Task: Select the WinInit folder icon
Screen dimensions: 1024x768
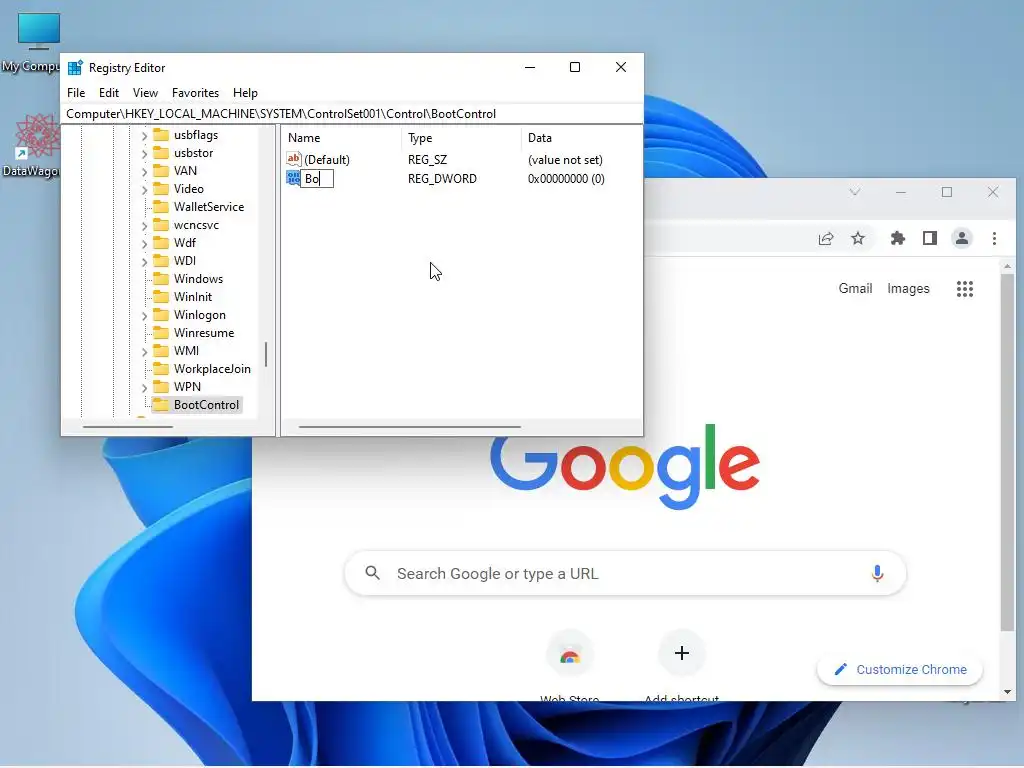Action: pos(161,296)
